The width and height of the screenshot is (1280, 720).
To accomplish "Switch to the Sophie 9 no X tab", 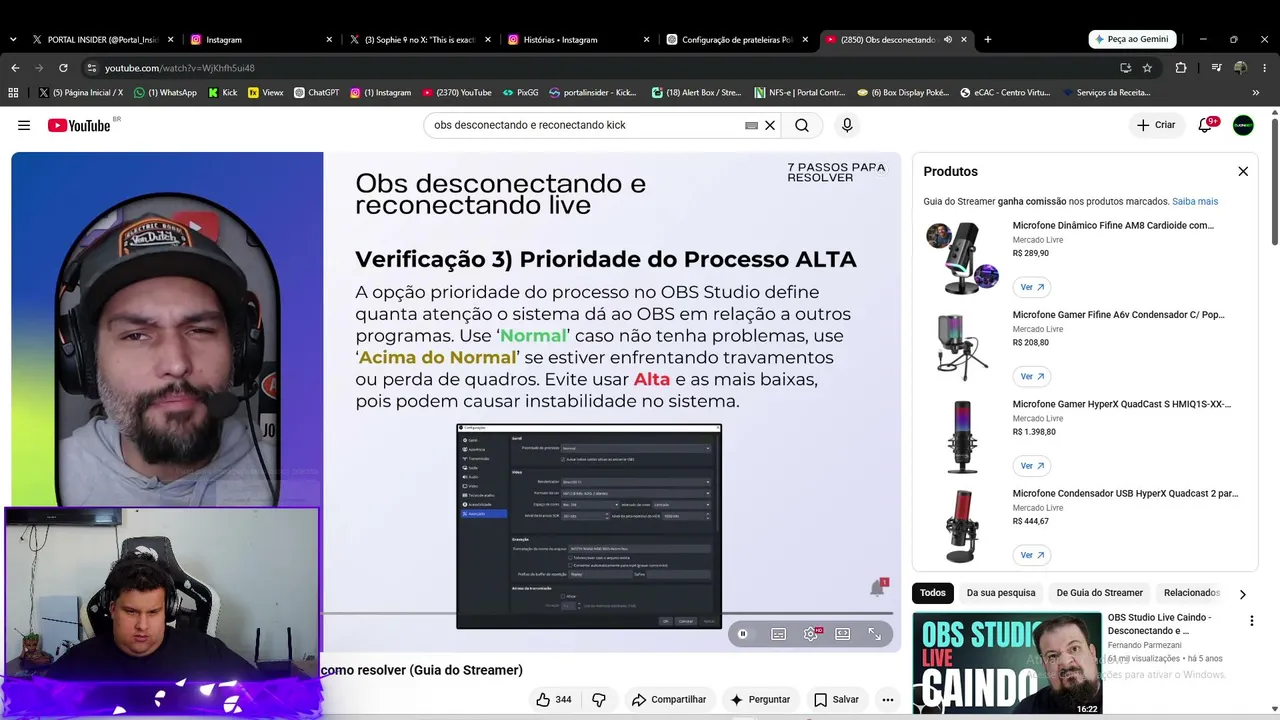I will [420, 40].
